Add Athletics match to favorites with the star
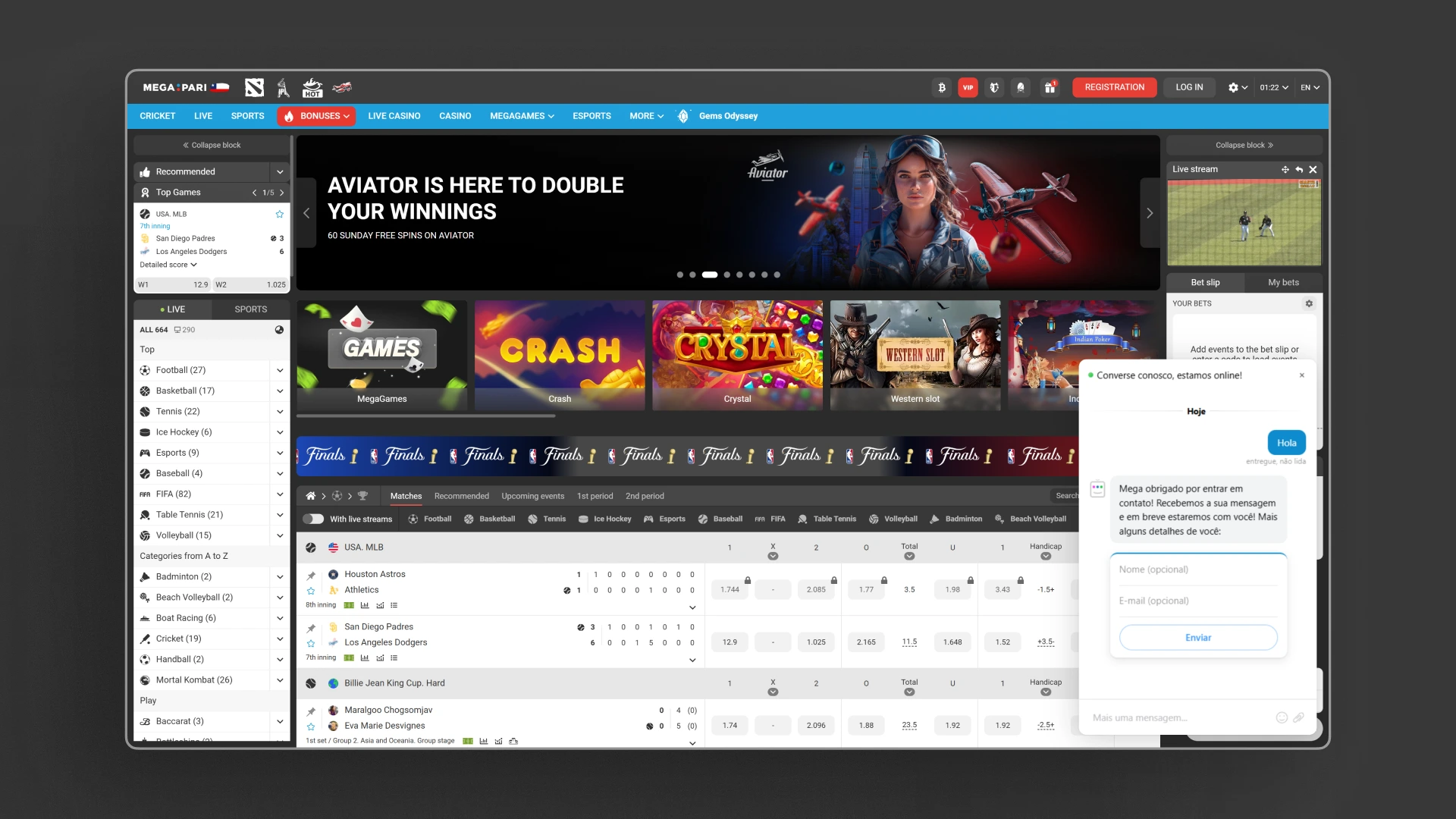Screen dimensions: 1456x819 pyautogui.click(x=311, y=591)
